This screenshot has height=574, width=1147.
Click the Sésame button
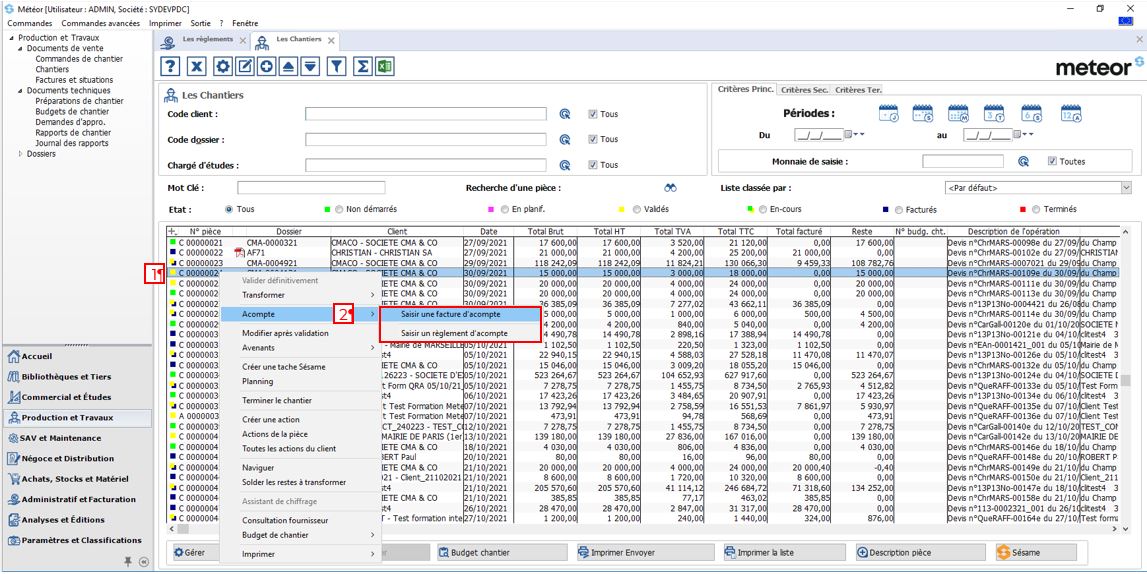pos(1036,553)
